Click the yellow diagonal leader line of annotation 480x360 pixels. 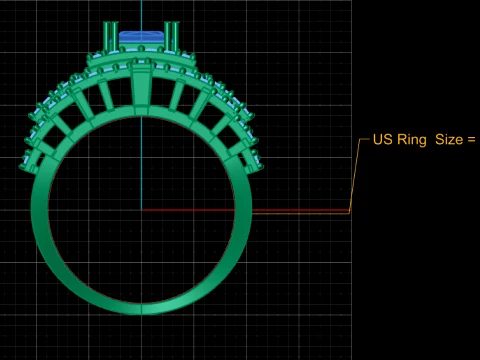pyautogui.click(x=355, y=175)
